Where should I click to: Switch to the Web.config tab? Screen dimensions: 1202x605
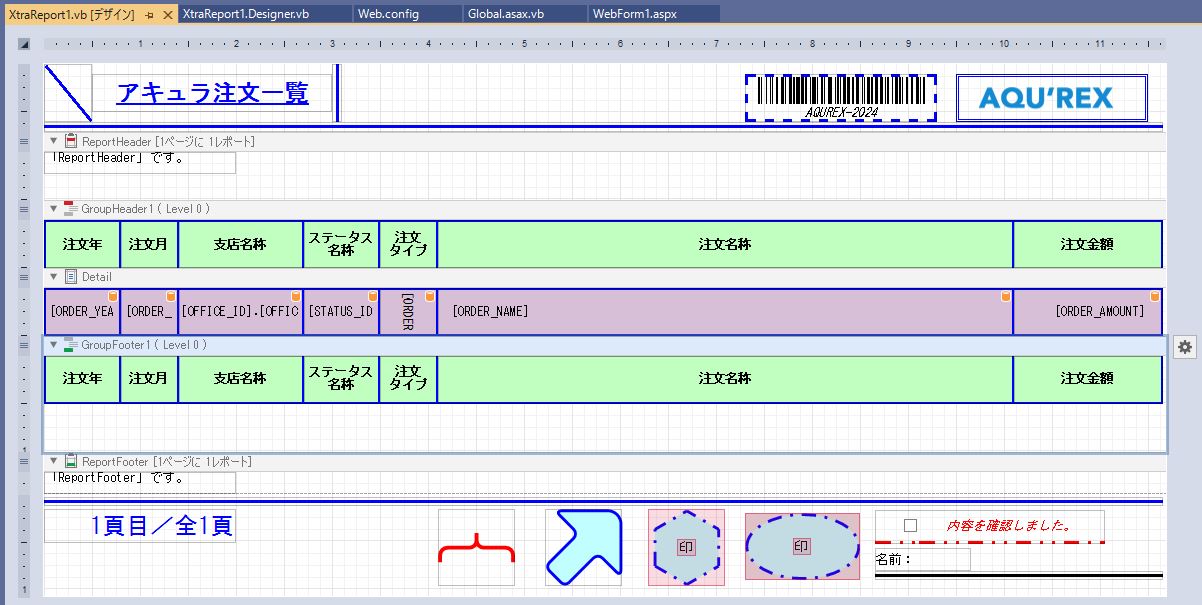pyautogui.click(x=389, y=14)
